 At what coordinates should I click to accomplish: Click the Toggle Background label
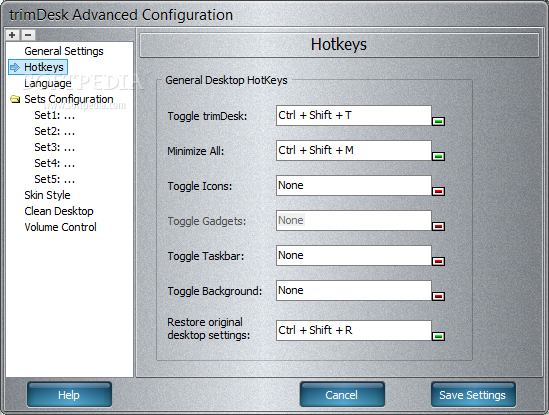(215, 291)
